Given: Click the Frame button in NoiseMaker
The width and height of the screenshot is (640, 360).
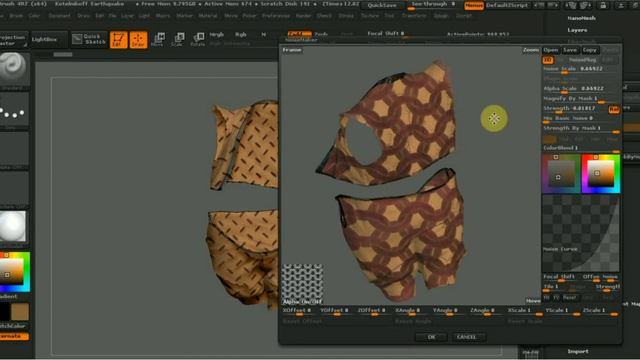Looking at the screenshot, I should [292, 50].
